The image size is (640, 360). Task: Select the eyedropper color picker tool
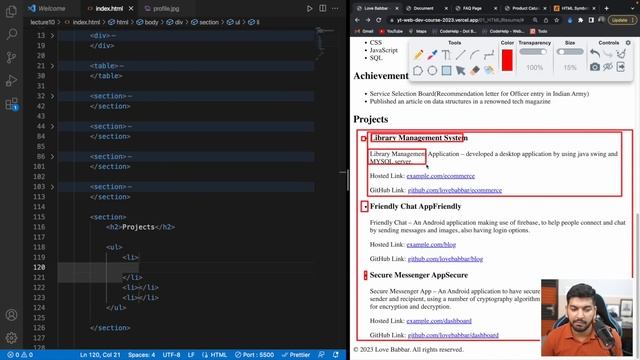click(x=432, y=55)
